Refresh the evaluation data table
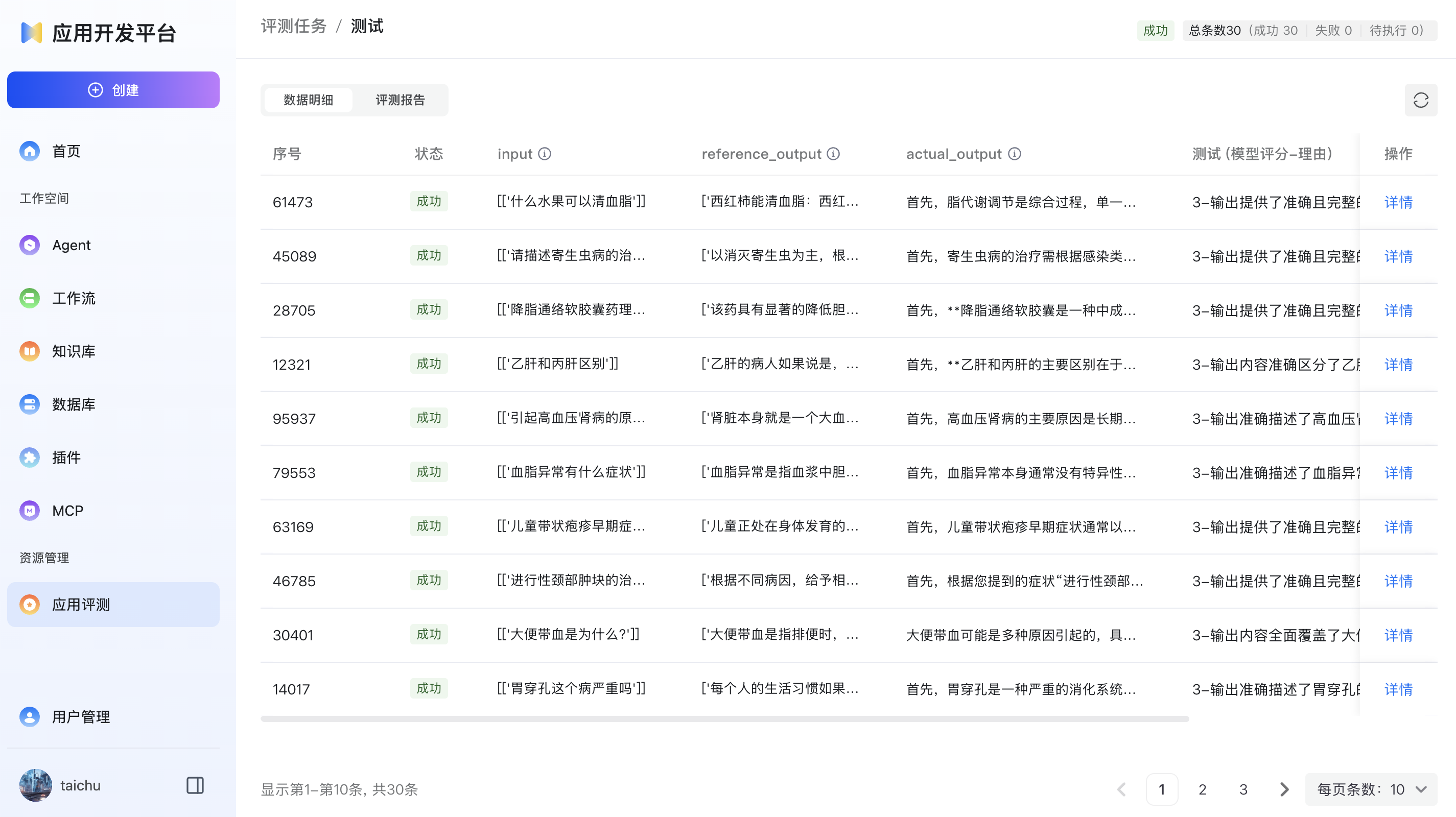Viewport: 1456px width, 817px height. coord(1421,100)
